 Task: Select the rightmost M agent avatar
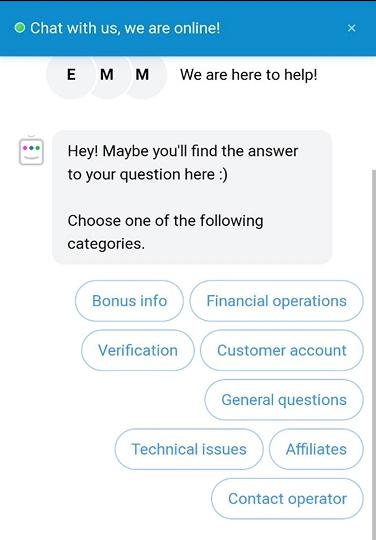click(143, 75)
